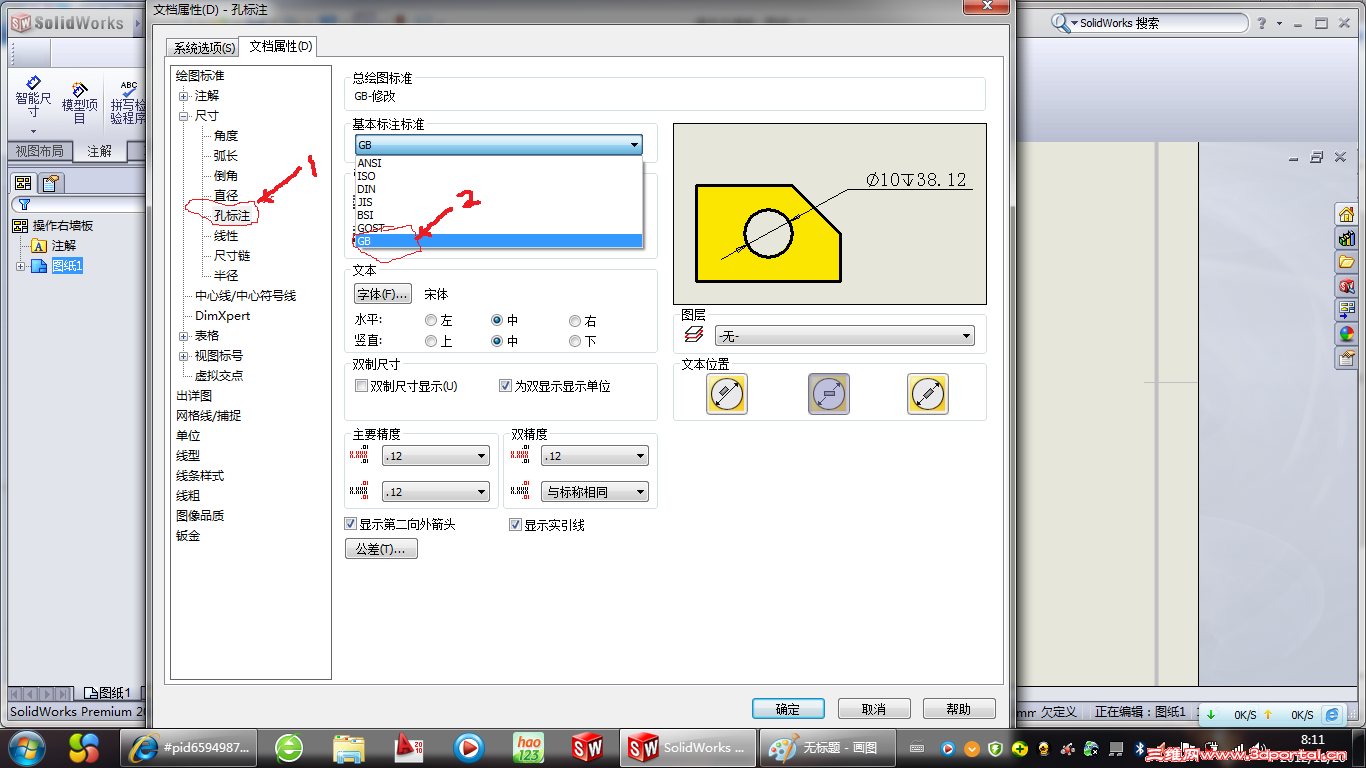Open Internet Explorer window in the taskbar
Image resolution: width=1366 pixels, height=768 pixels.
[x=191, y=747]
